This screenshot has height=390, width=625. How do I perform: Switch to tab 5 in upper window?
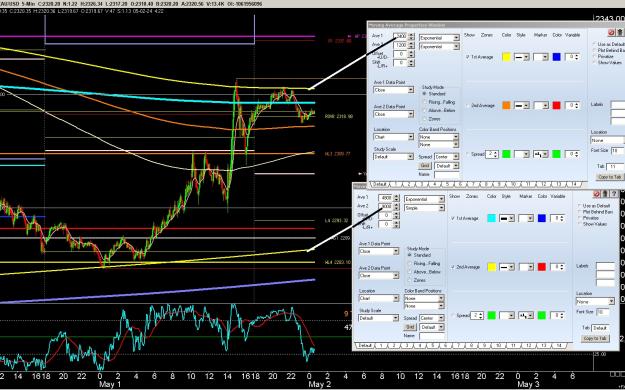click(447, 184)
